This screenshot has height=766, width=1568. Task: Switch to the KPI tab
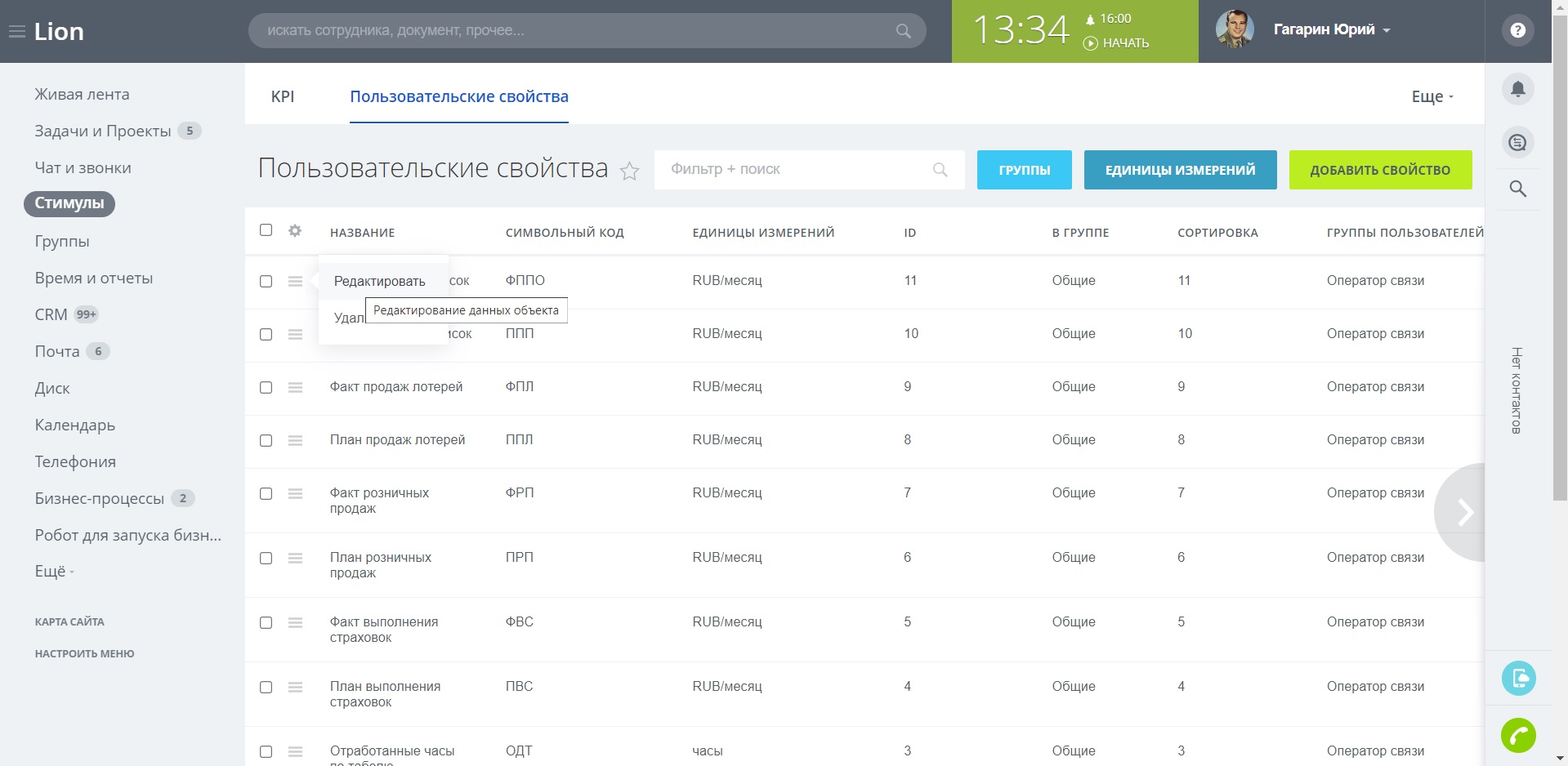tap(283, 96)
